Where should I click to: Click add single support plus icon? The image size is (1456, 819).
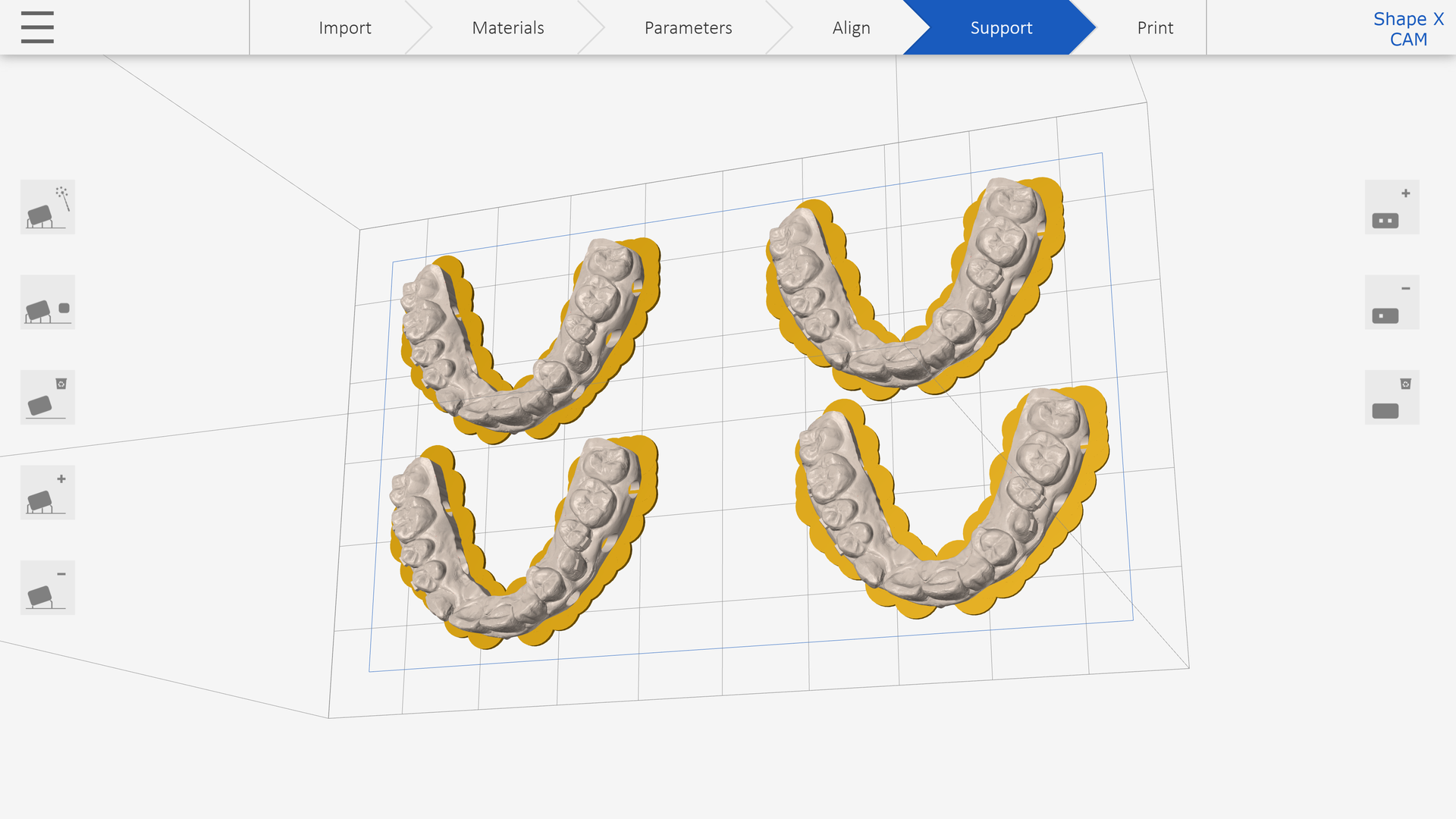(47, 493)
